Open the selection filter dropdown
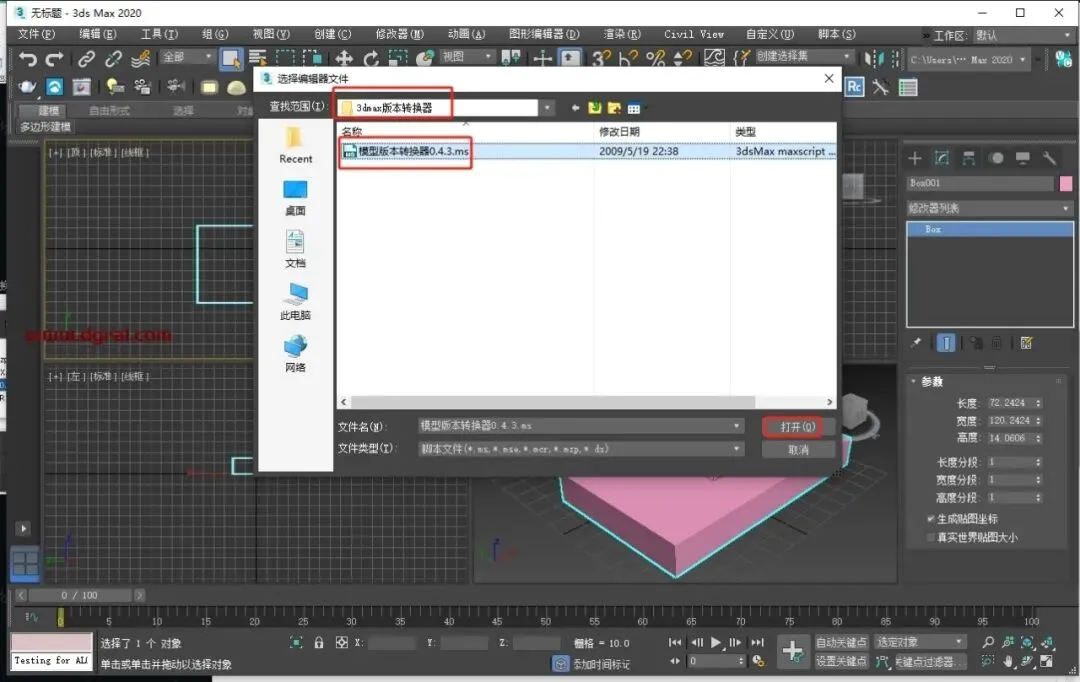The width and height of the screenshot is (1080, 682). 187,57
